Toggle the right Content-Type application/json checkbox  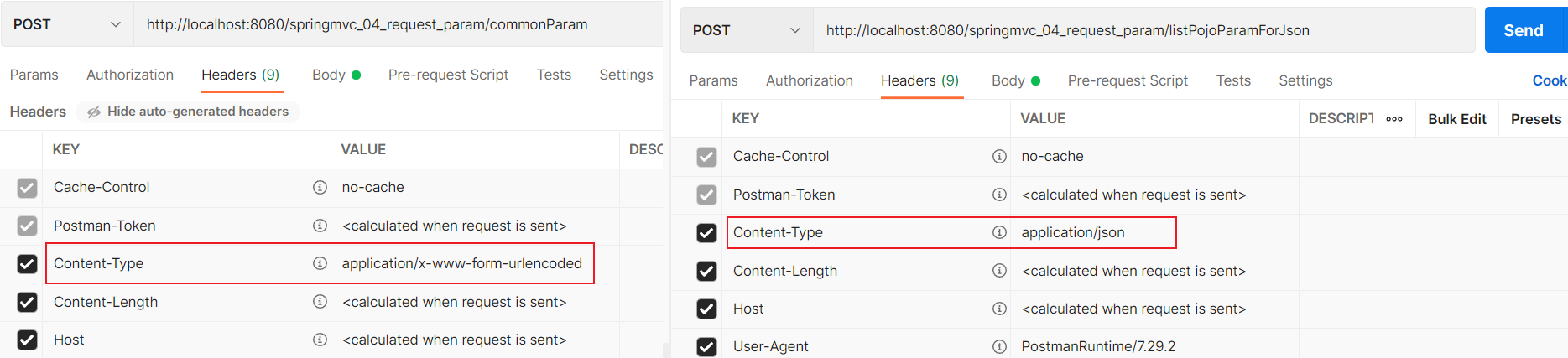(x=706, y=232)
